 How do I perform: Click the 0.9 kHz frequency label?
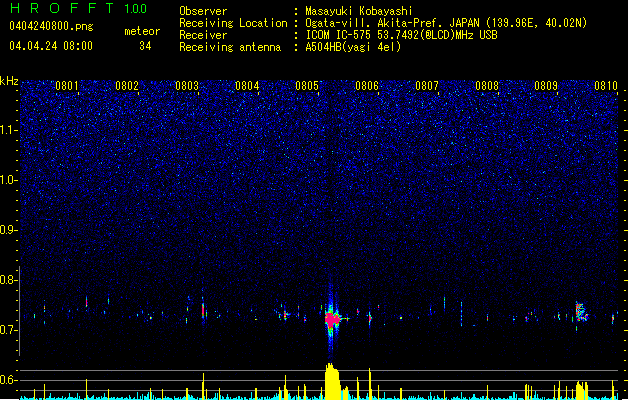point(8,230)
